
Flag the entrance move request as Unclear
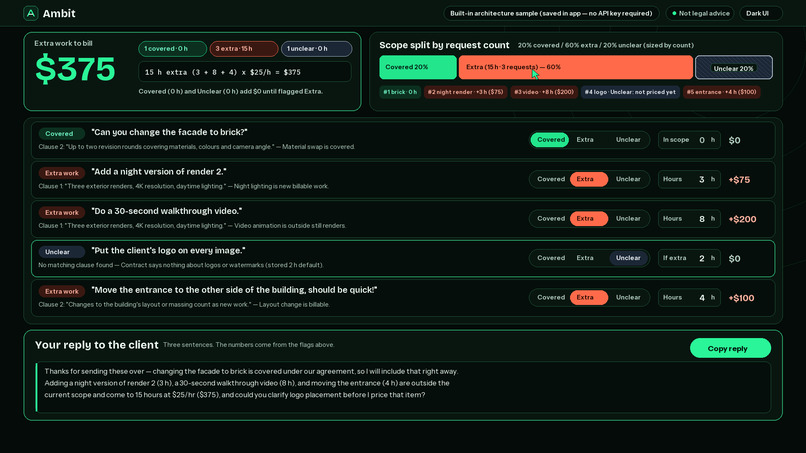click(628, 298)
